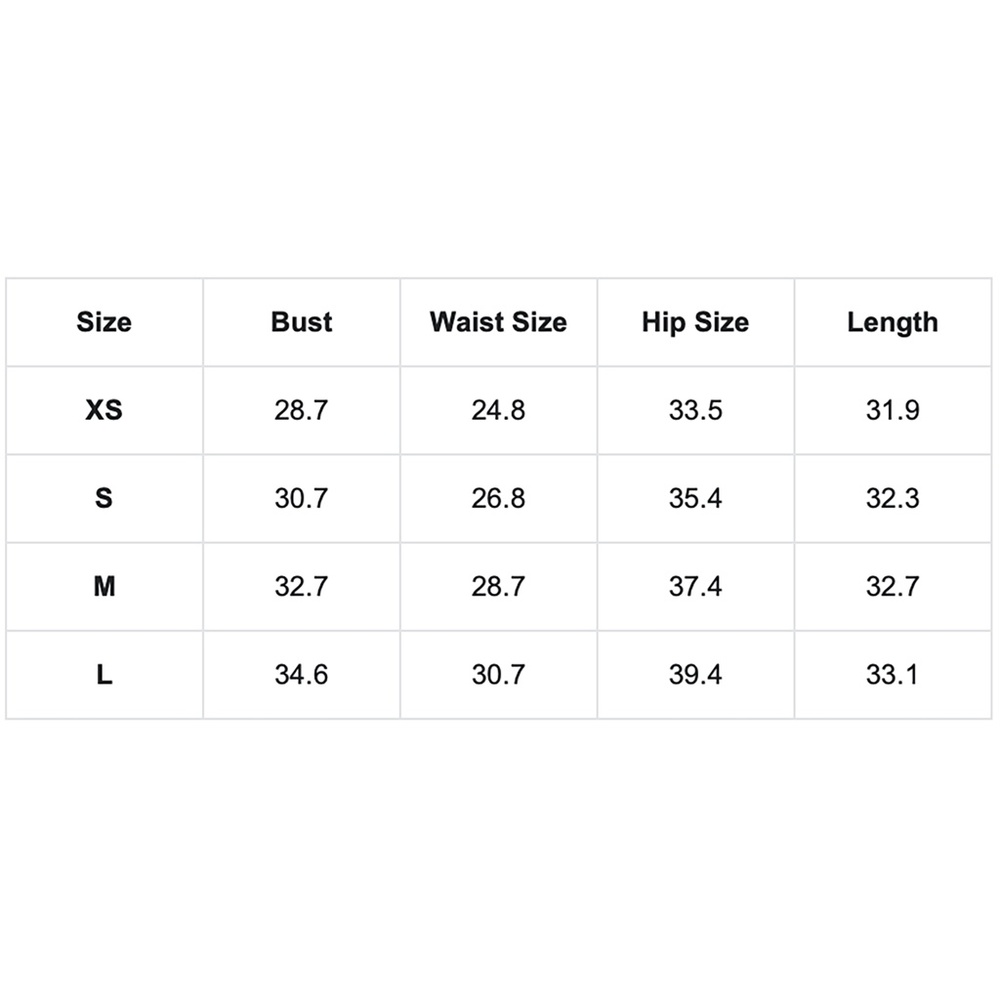Click the XS bust value 28.7
Viewport: 1000px width, 1000px height.
click(301, 410)
